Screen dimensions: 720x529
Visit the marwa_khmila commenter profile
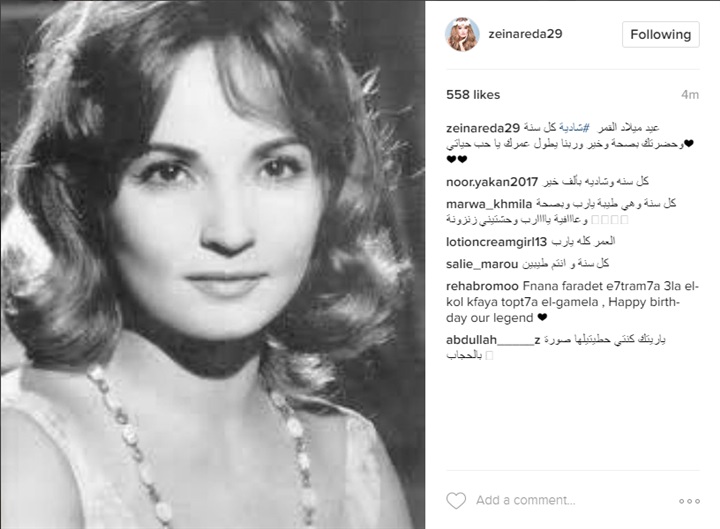(x=489, y=204)
